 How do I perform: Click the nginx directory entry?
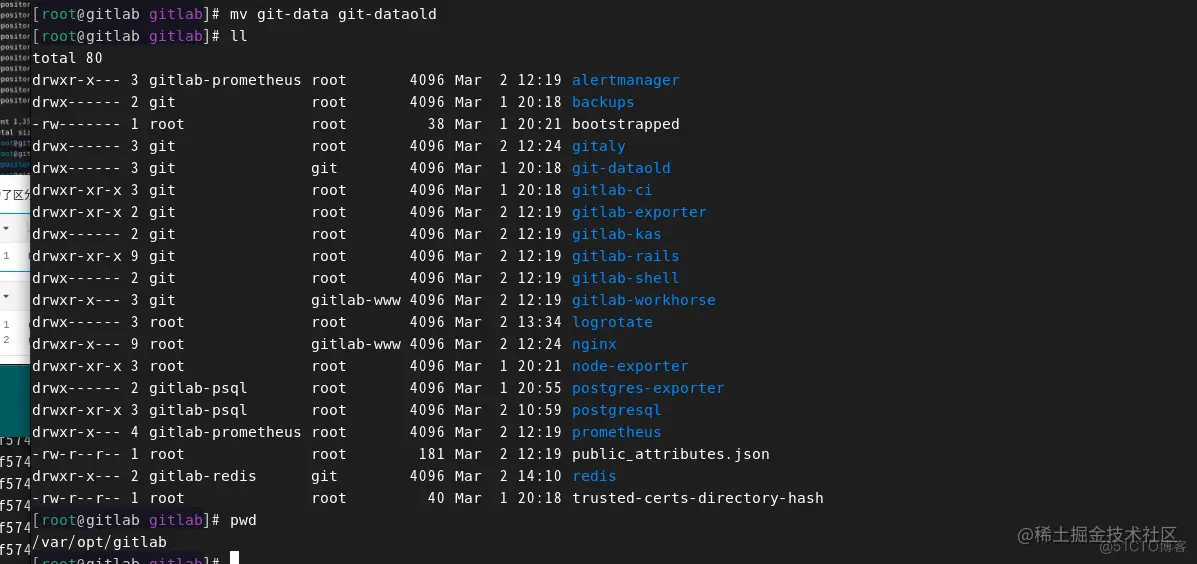tap(594, 344)
